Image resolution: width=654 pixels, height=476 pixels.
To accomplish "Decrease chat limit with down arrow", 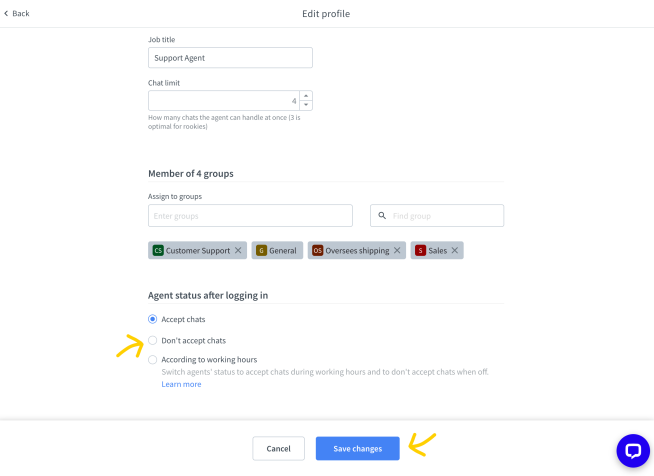I will click(x=306, y=105).
